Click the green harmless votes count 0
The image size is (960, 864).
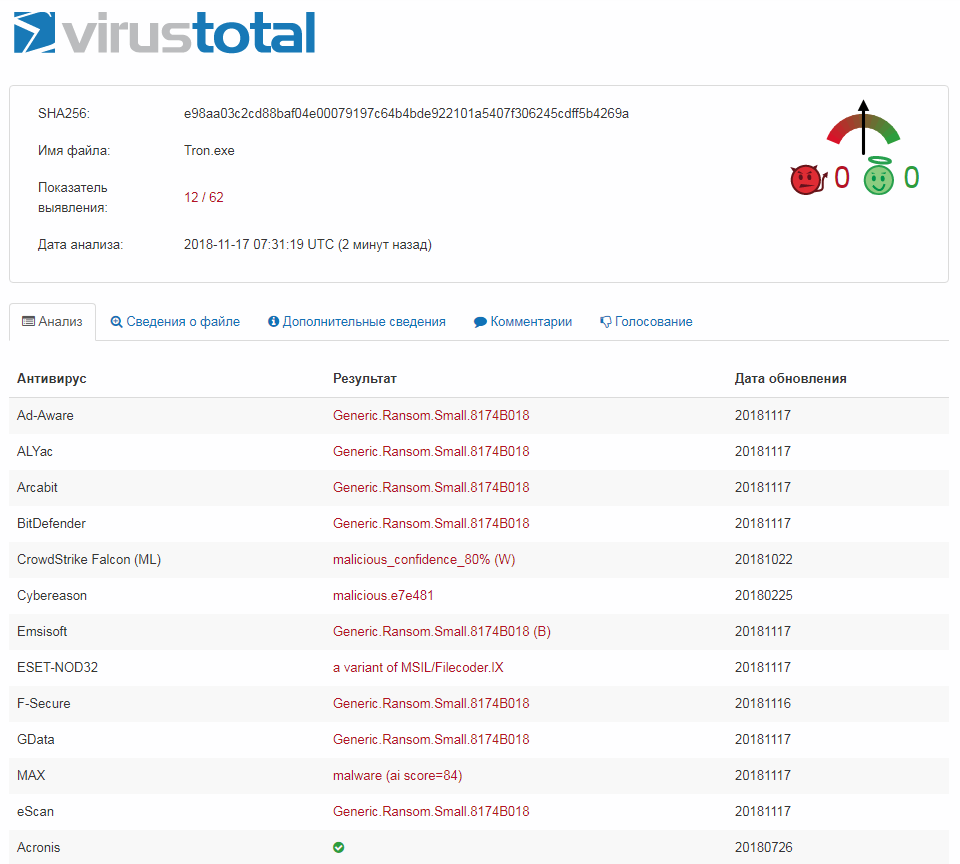(912, 178)
